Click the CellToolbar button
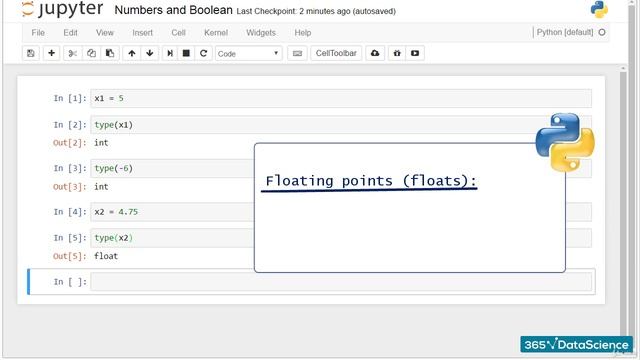This screenshot has width=640, height=360. [x=336, y=53]
